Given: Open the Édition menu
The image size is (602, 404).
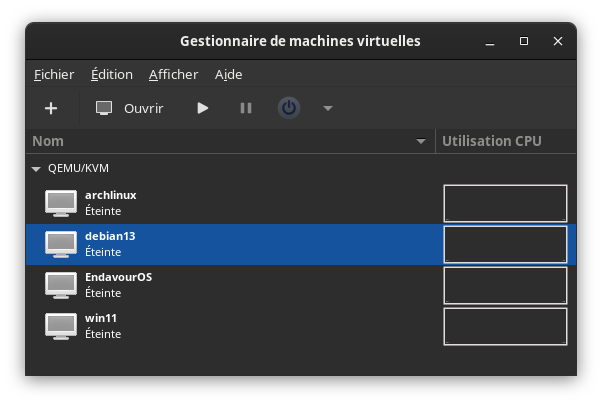Looking at the screenshot, I should click(x=112, y=75).
